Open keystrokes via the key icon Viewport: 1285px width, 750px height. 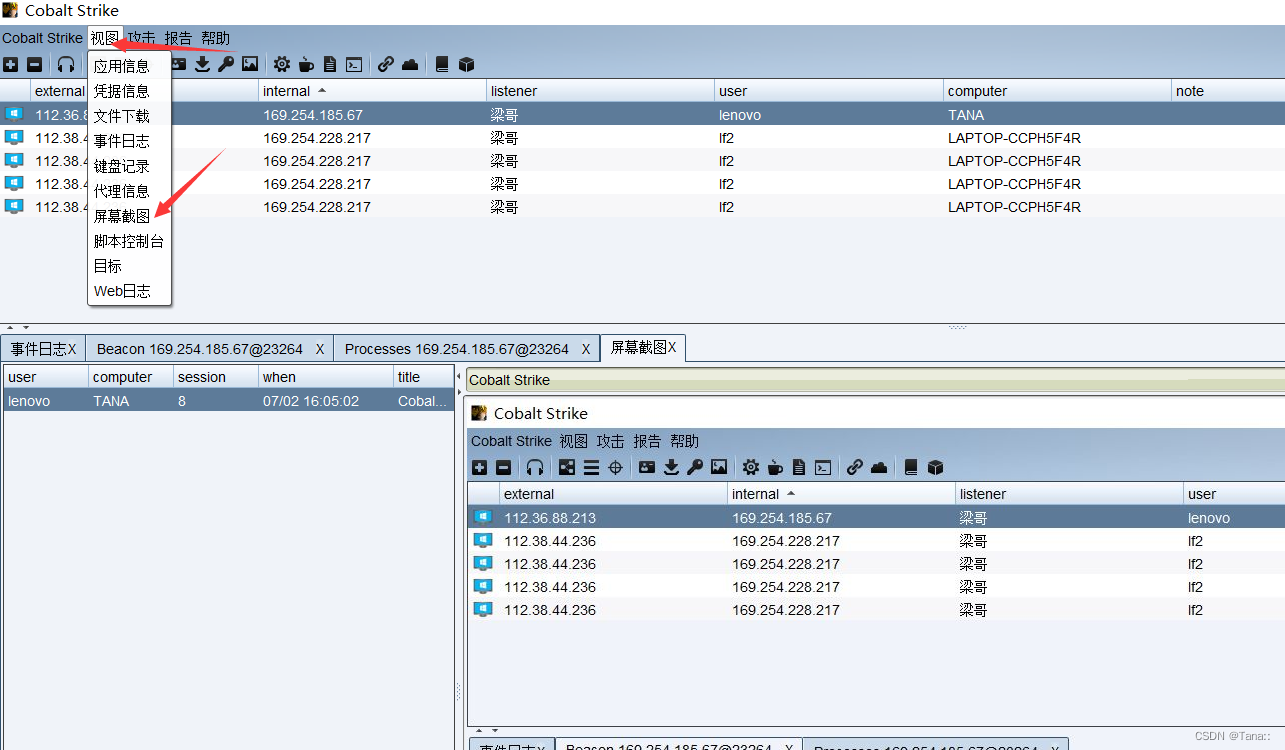(226, 64)
